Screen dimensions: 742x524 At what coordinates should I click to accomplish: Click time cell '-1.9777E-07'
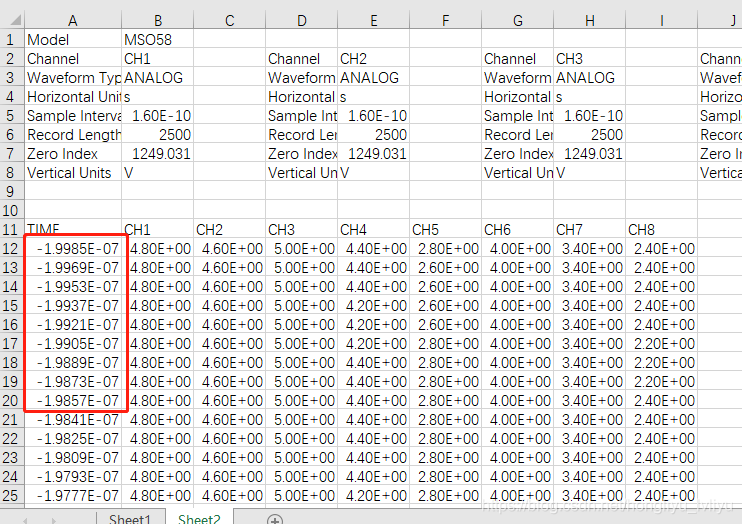[73, 495]
